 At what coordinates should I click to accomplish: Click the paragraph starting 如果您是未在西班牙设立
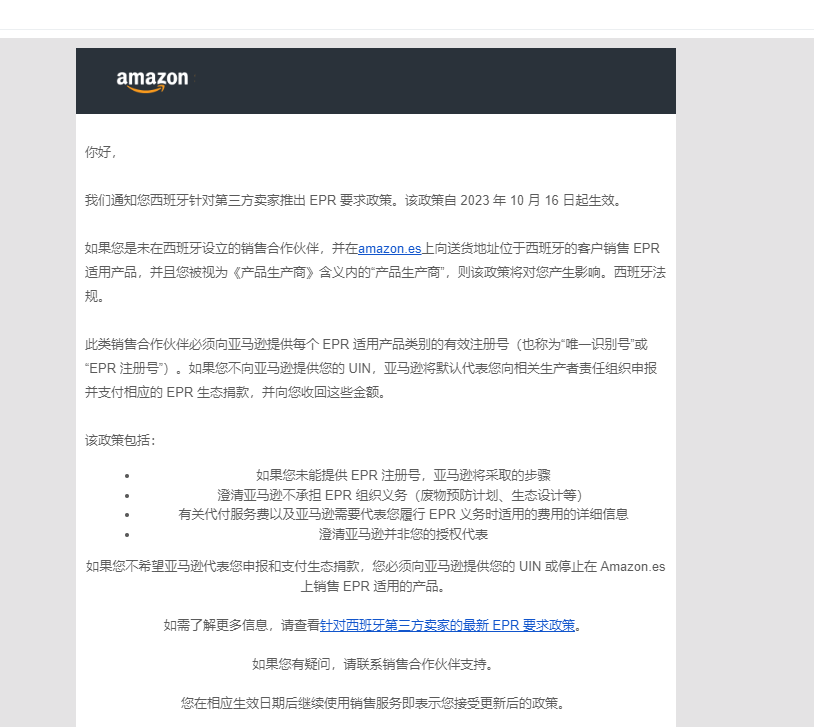click(x=375, y=272)
